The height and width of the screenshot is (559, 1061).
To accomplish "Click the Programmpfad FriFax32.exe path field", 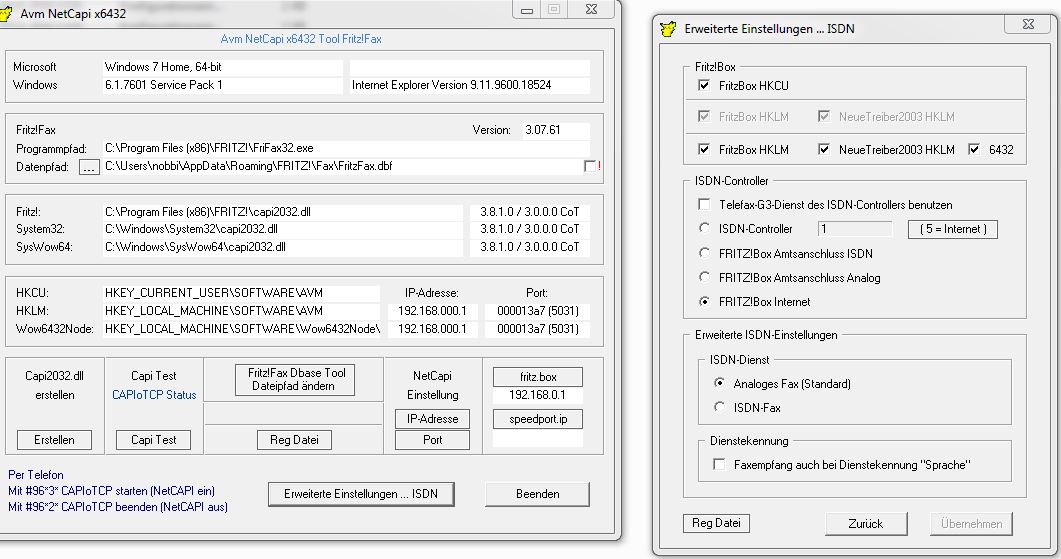I will (346, 148).
